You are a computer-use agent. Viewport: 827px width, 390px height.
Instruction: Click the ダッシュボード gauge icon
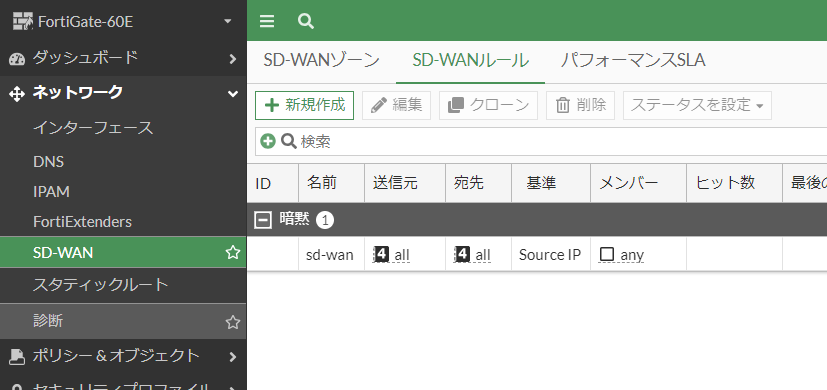coord(17,59)
